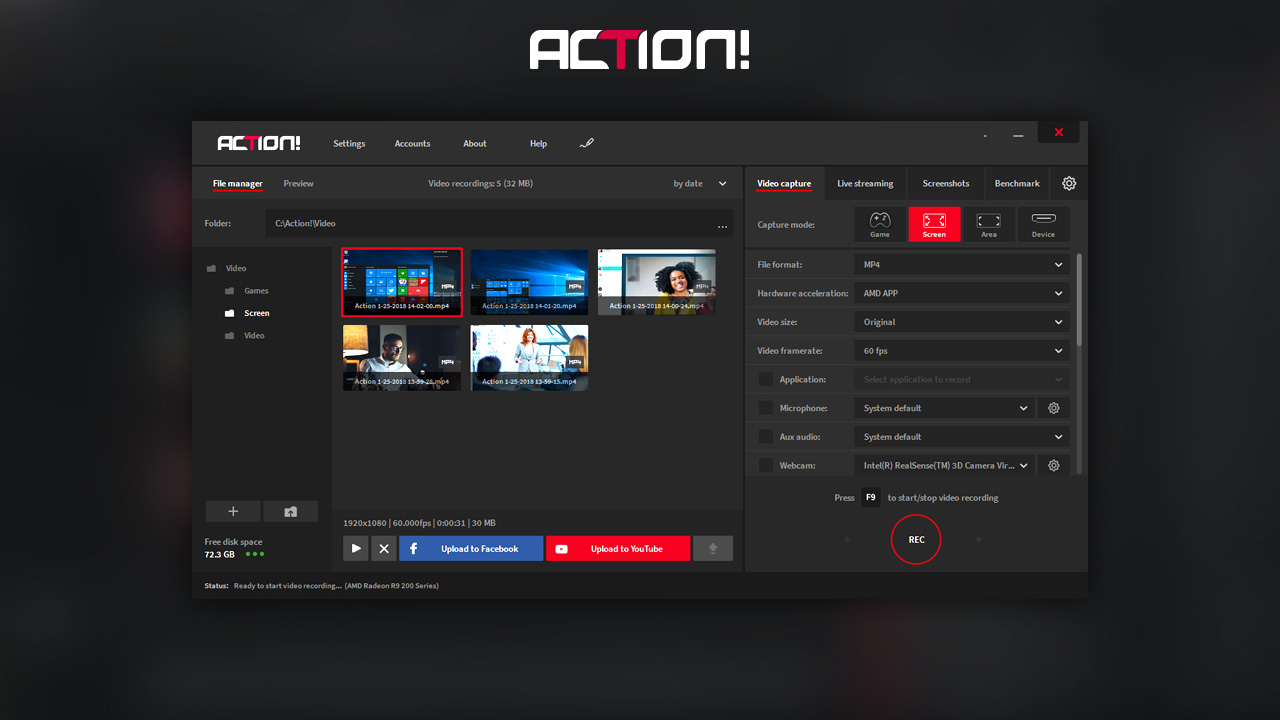This screenshot has width=1280, height=720.
Task: Click Upload to YouTube
Action: [618, 548]
